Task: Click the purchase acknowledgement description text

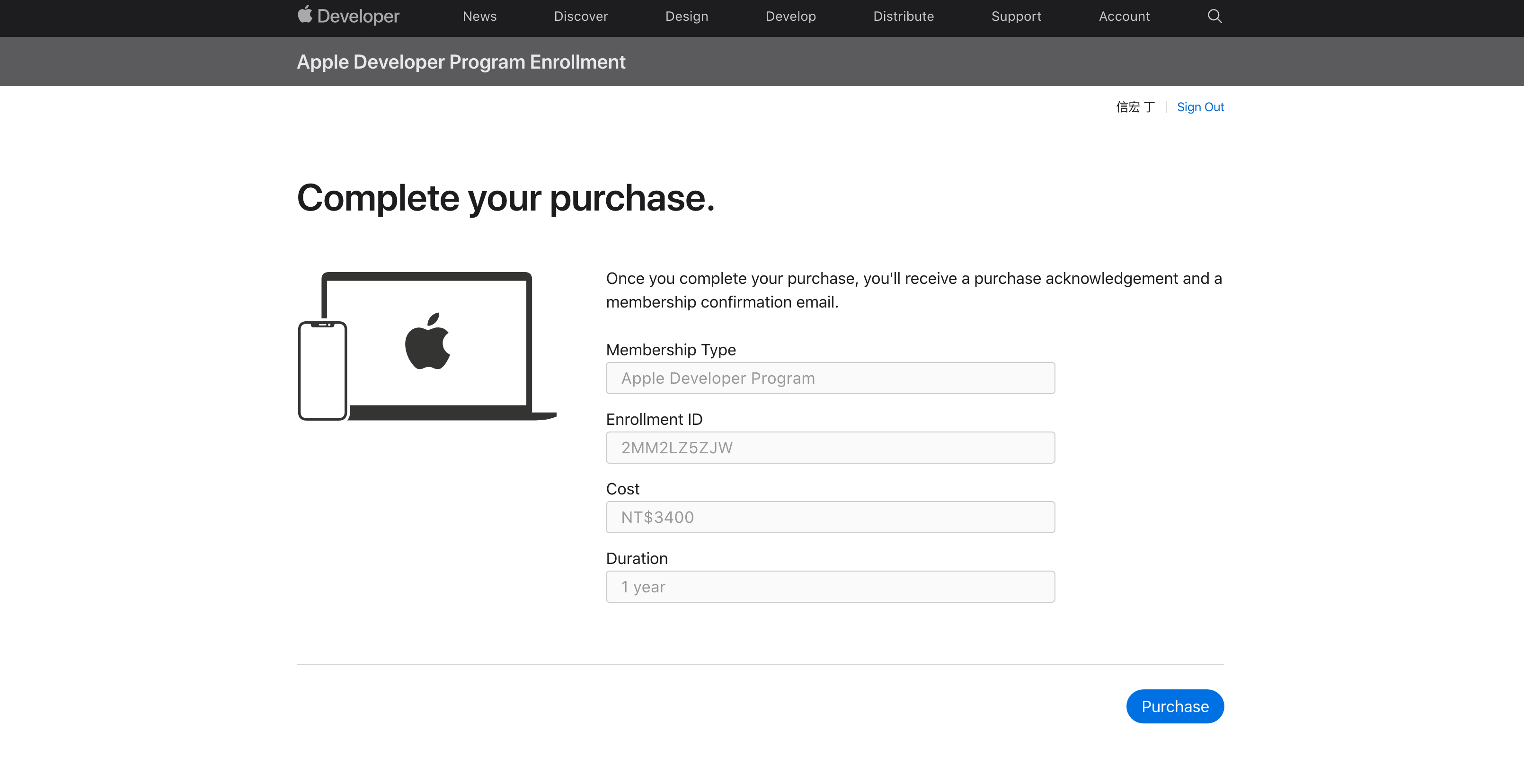Action: point(913,290)
